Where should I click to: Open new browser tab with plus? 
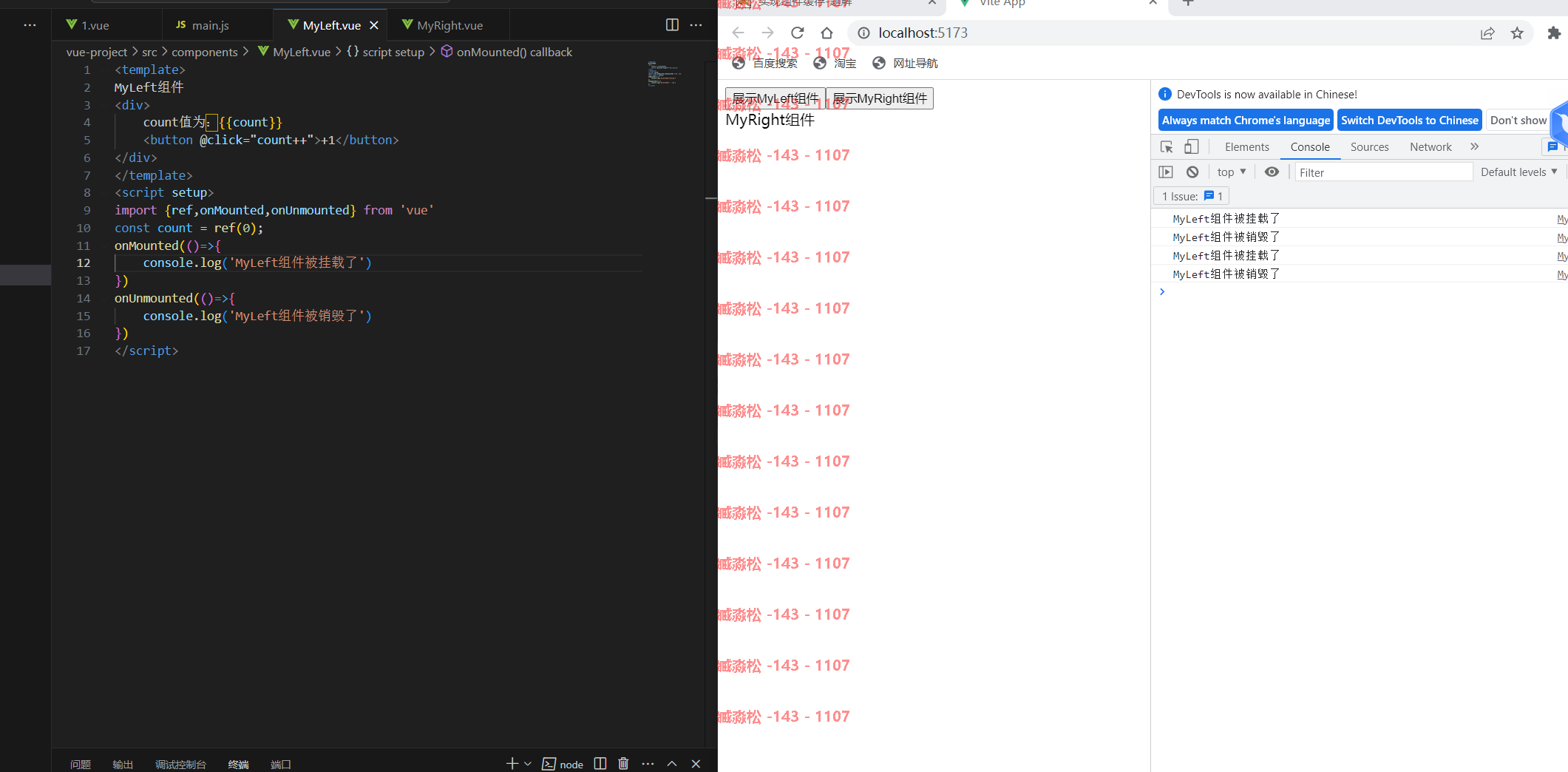tap(1188, 3)
